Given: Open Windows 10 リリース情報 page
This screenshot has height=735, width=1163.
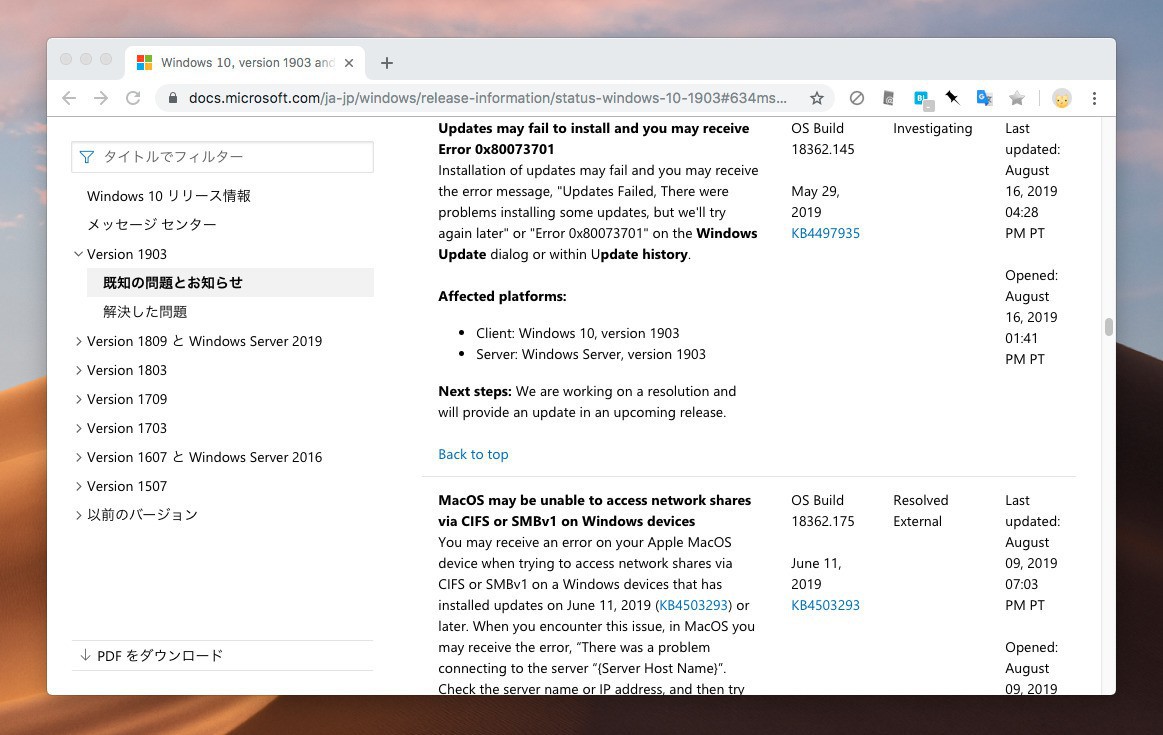Looking at the screenshot, I should tap(168, 196).
